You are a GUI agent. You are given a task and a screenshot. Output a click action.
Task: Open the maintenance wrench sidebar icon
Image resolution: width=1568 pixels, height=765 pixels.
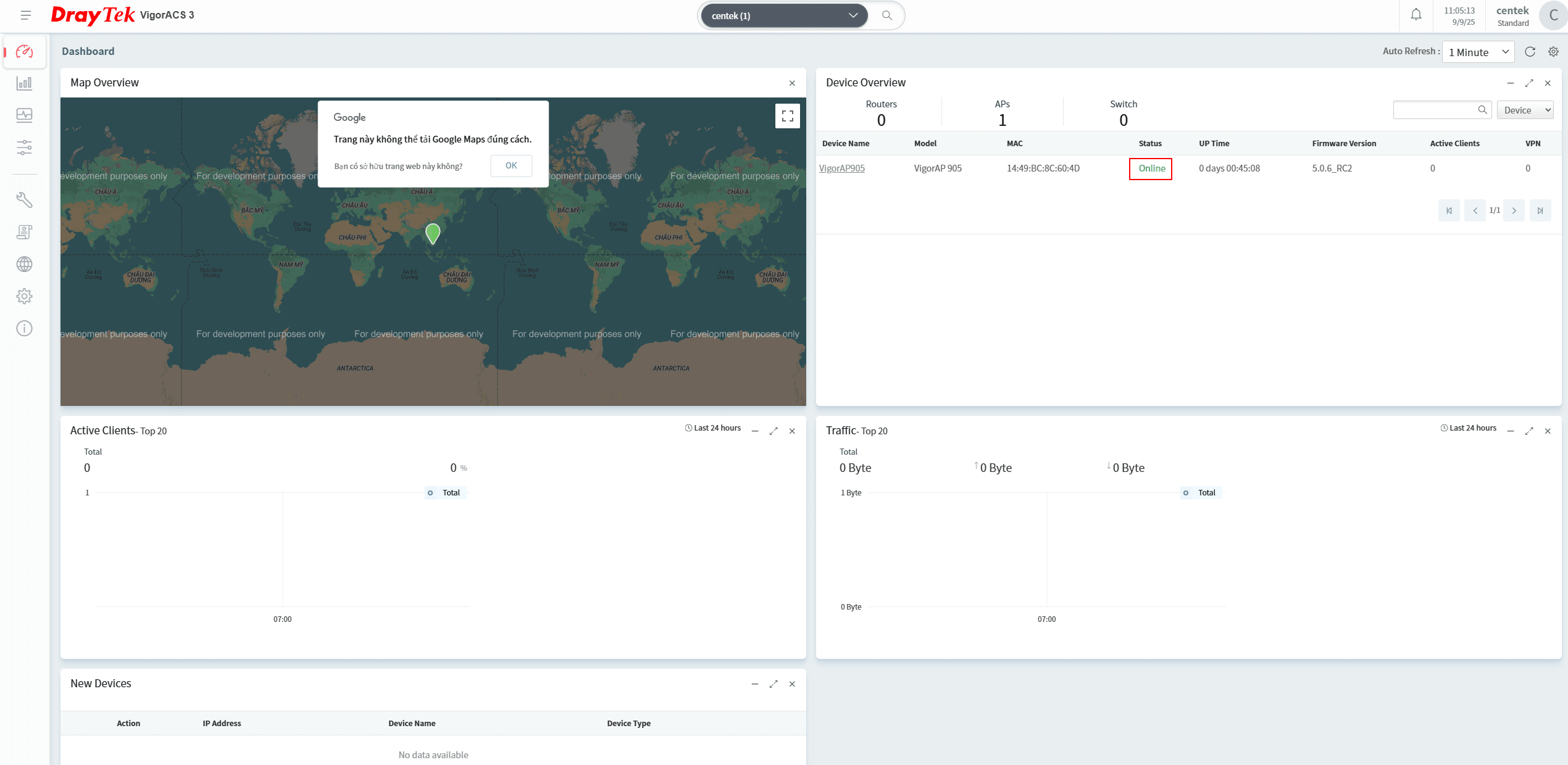click(x=24, y=200)
